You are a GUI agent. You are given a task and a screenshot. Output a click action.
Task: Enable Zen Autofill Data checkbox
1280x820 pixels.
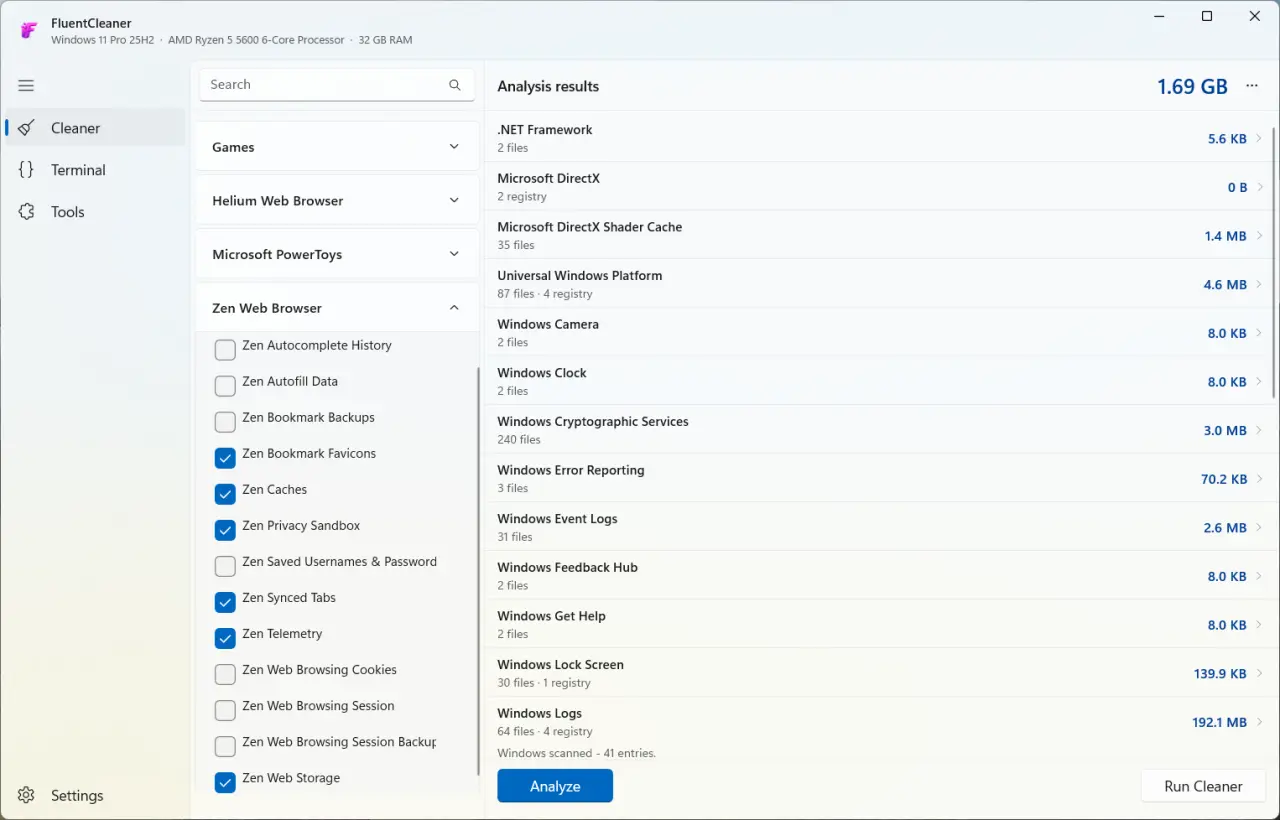pos(225,386)
